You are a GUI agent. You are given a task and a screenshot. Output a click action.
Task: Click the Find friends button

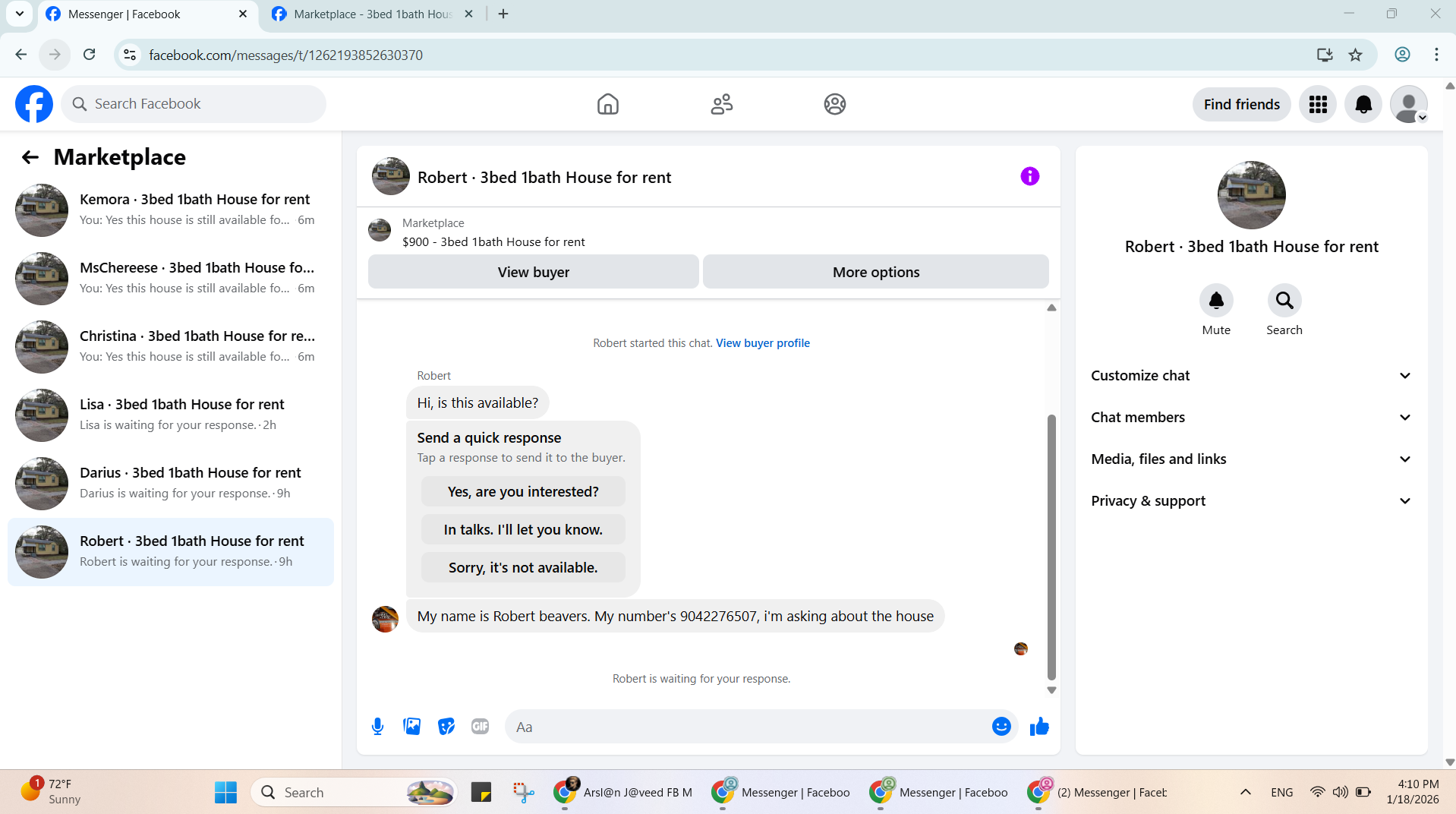tap(1242, 104)
